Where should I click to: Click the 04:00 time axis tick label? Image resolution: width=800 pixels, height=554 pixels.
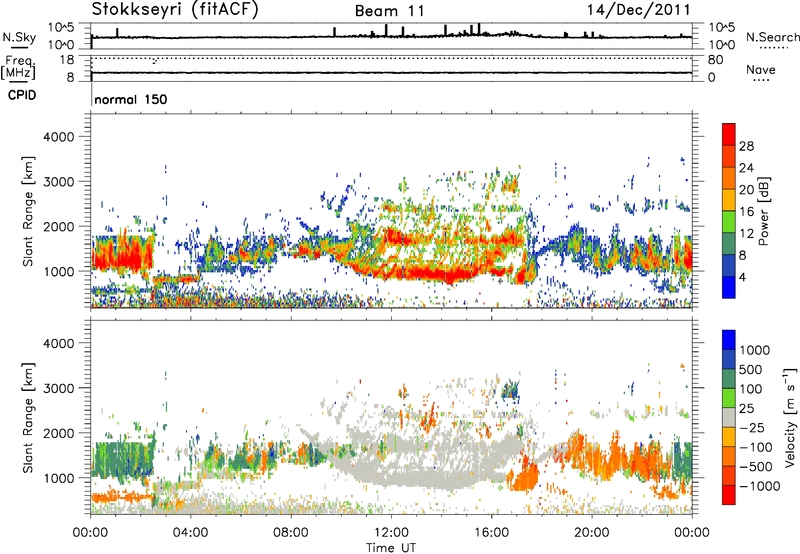(x=190, y=533)
